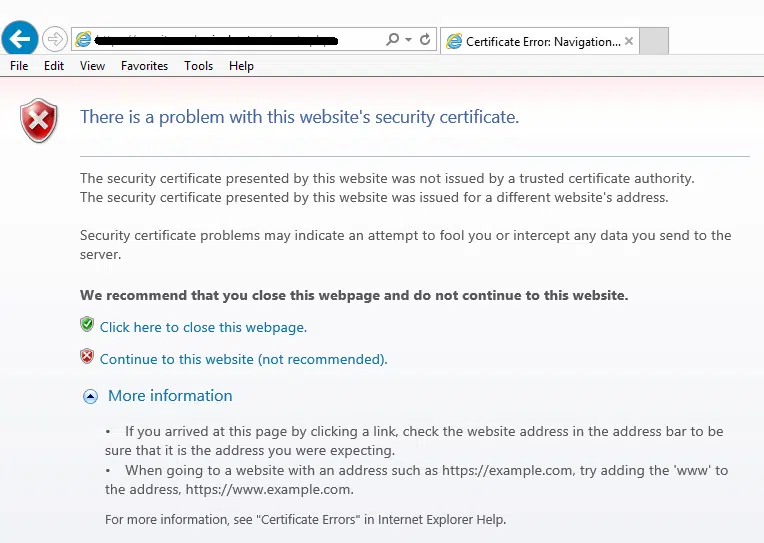Click the Refresh page icon
The height and width of the screenshot is (543, 764).
point(425,40)
